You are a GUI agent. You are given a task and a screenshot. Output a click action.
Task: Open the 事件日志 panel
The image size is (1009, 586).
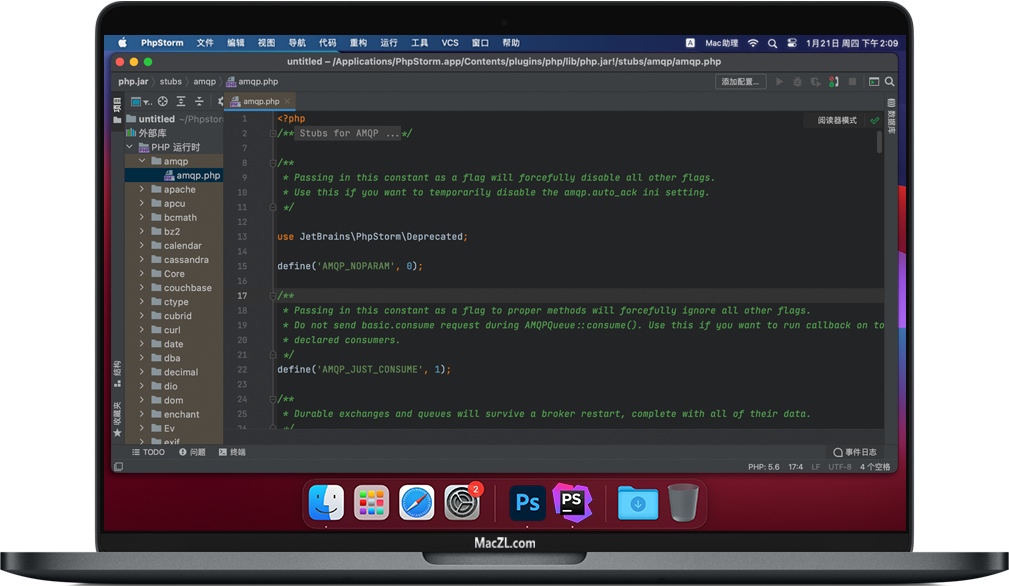(x=855, y=452)
